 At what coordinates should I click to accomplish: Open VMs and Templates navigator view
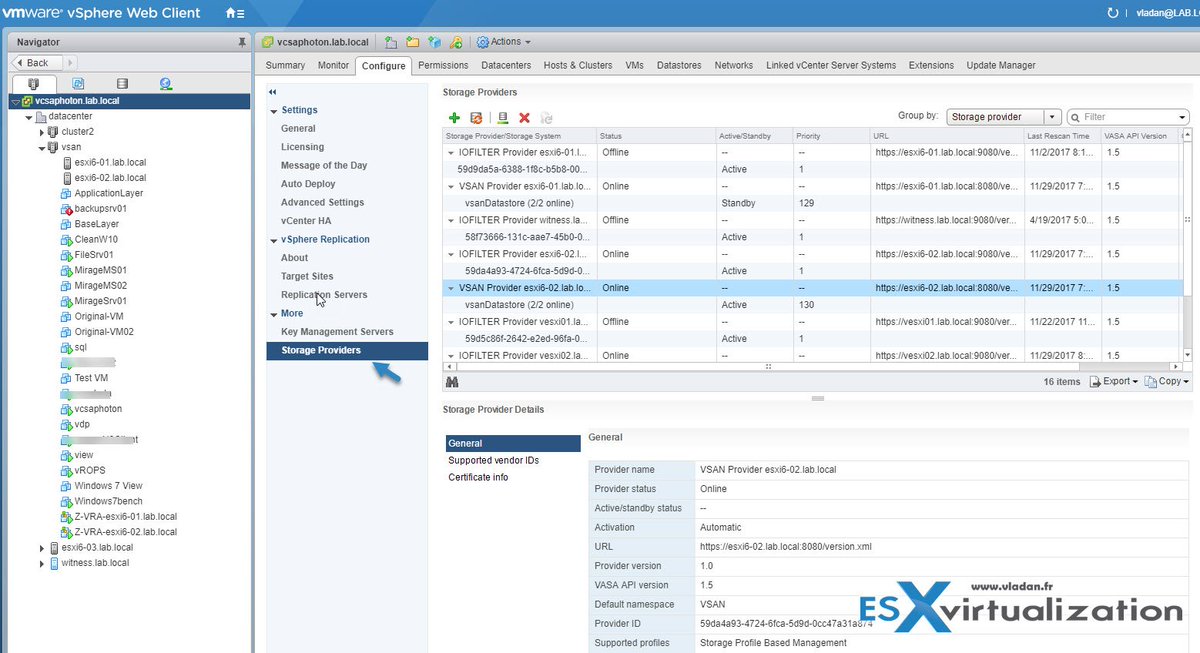(78, 84)
